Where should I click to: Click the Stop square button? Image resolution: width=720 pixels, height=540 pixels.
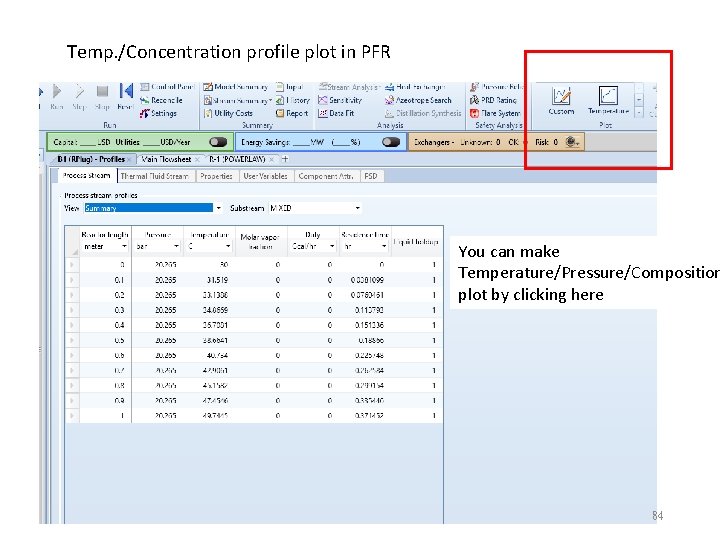(102, 96)
